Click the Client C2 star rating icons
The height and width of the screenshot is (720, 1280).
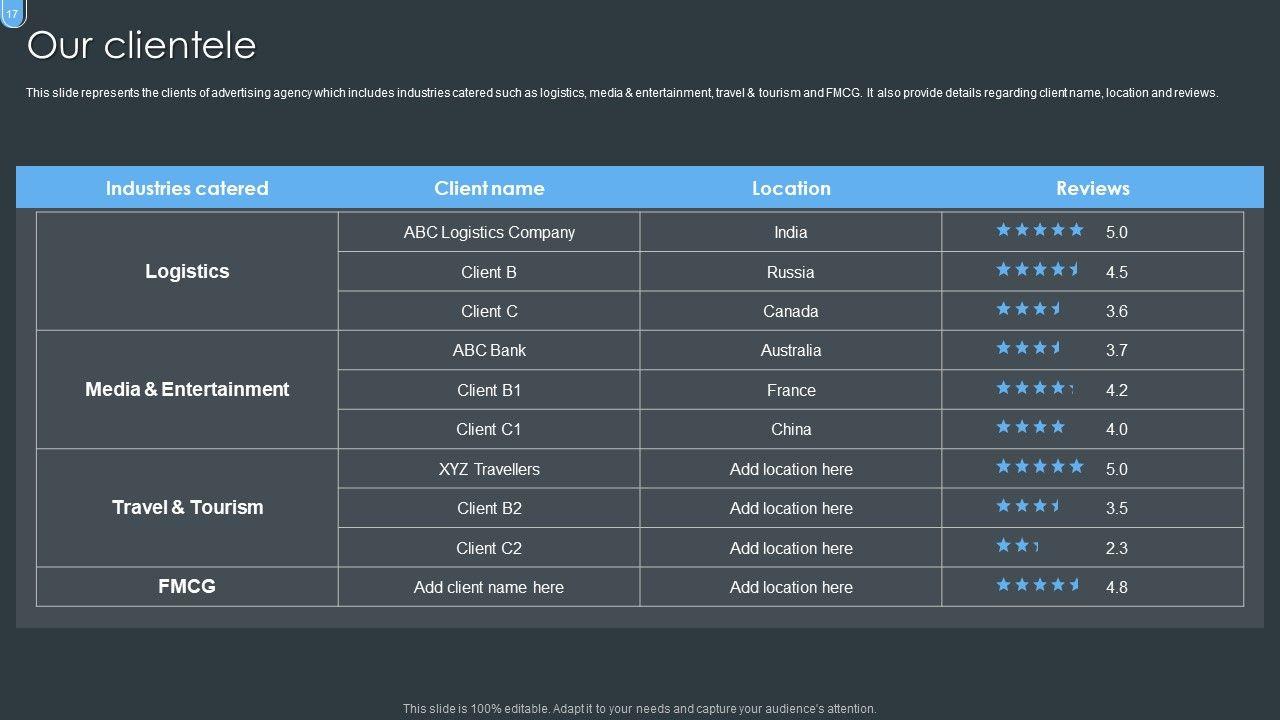1018,545
